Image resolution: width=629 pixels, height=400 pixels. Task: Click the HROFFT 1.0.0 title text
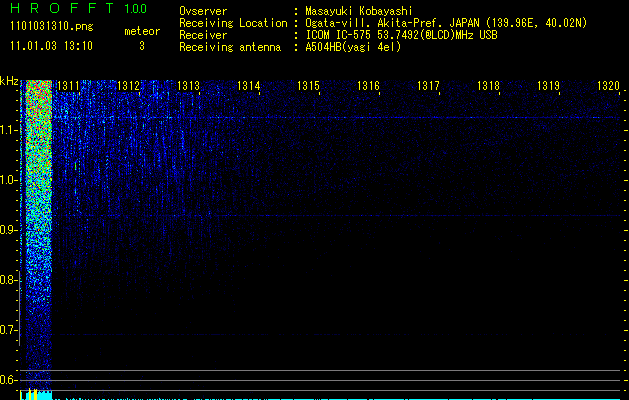pos(79,8)
